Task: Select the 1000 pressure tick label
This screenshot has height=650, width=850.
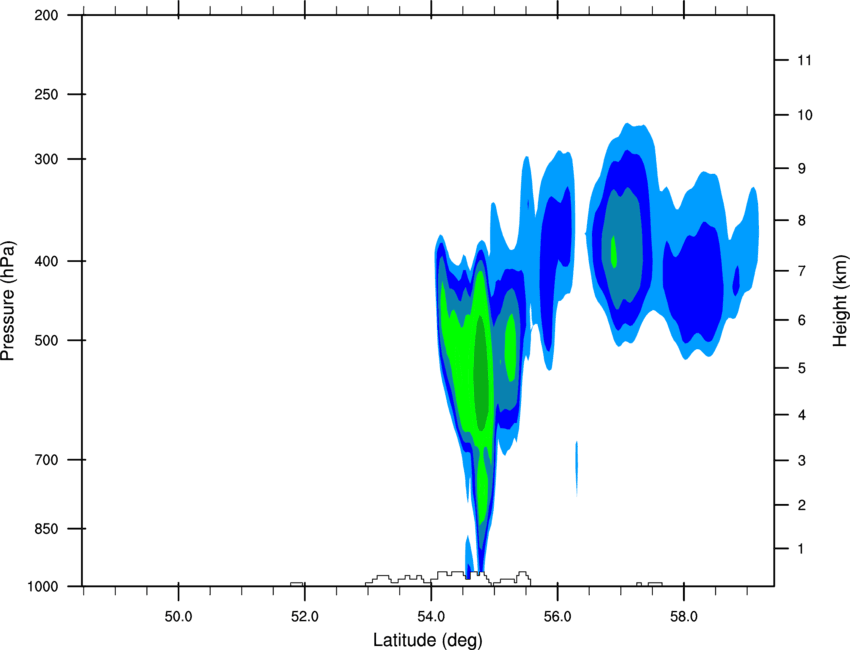Action: point(42,587)
